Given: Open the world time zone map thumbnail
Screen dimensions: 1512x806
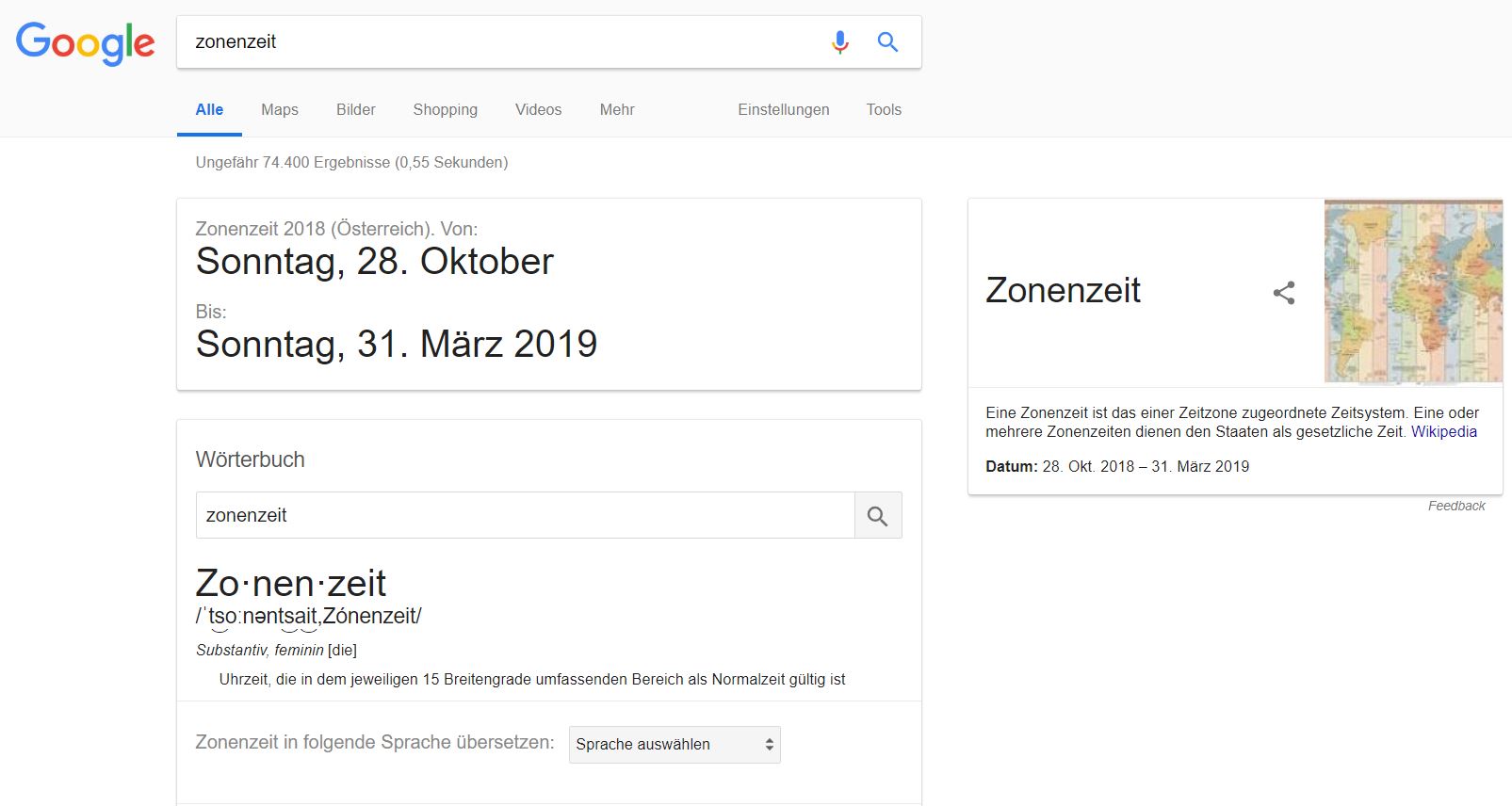Looking at the screenshot, I should pyautogui.click(x=1412, y=291).
